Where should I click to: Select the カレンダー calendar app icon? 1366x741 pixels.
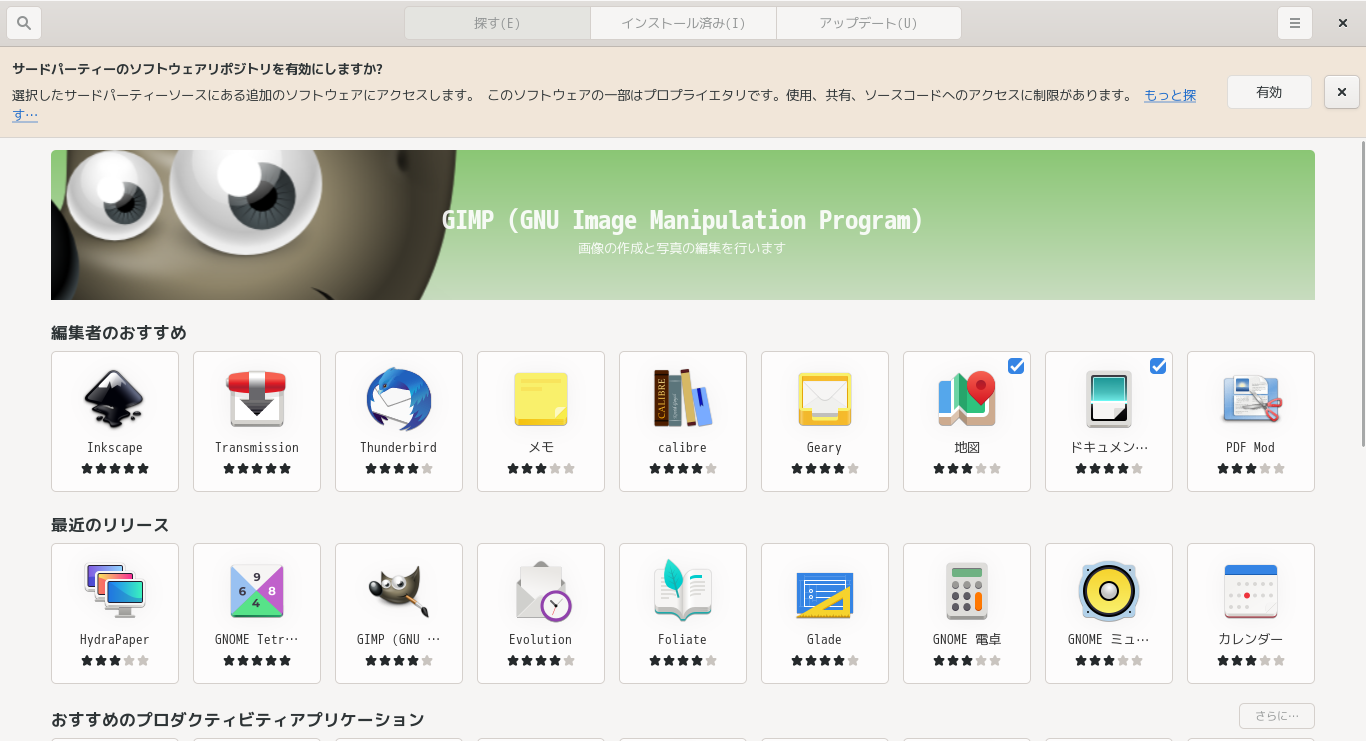(1251, 591)
